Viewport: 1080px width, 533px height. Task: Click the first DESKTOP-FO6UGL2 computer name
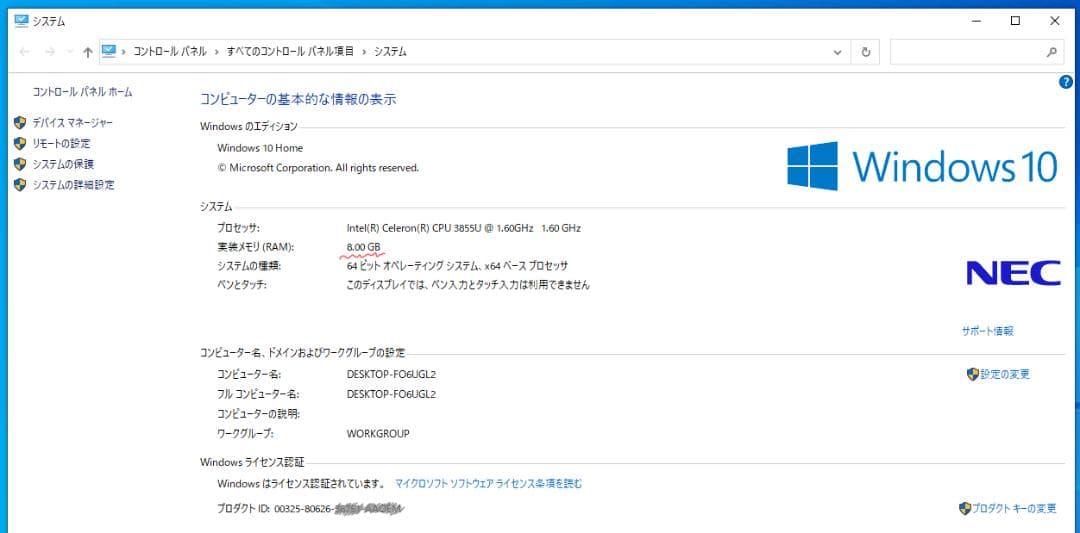[x=391, y=375]
